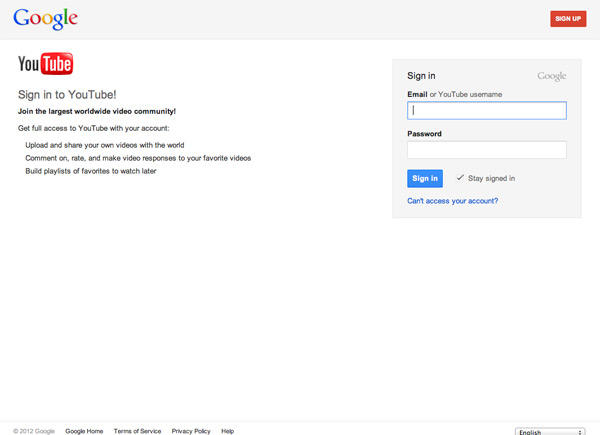
Task: Focus the Email or YouTube username field
Action: [x=487, y=111]
